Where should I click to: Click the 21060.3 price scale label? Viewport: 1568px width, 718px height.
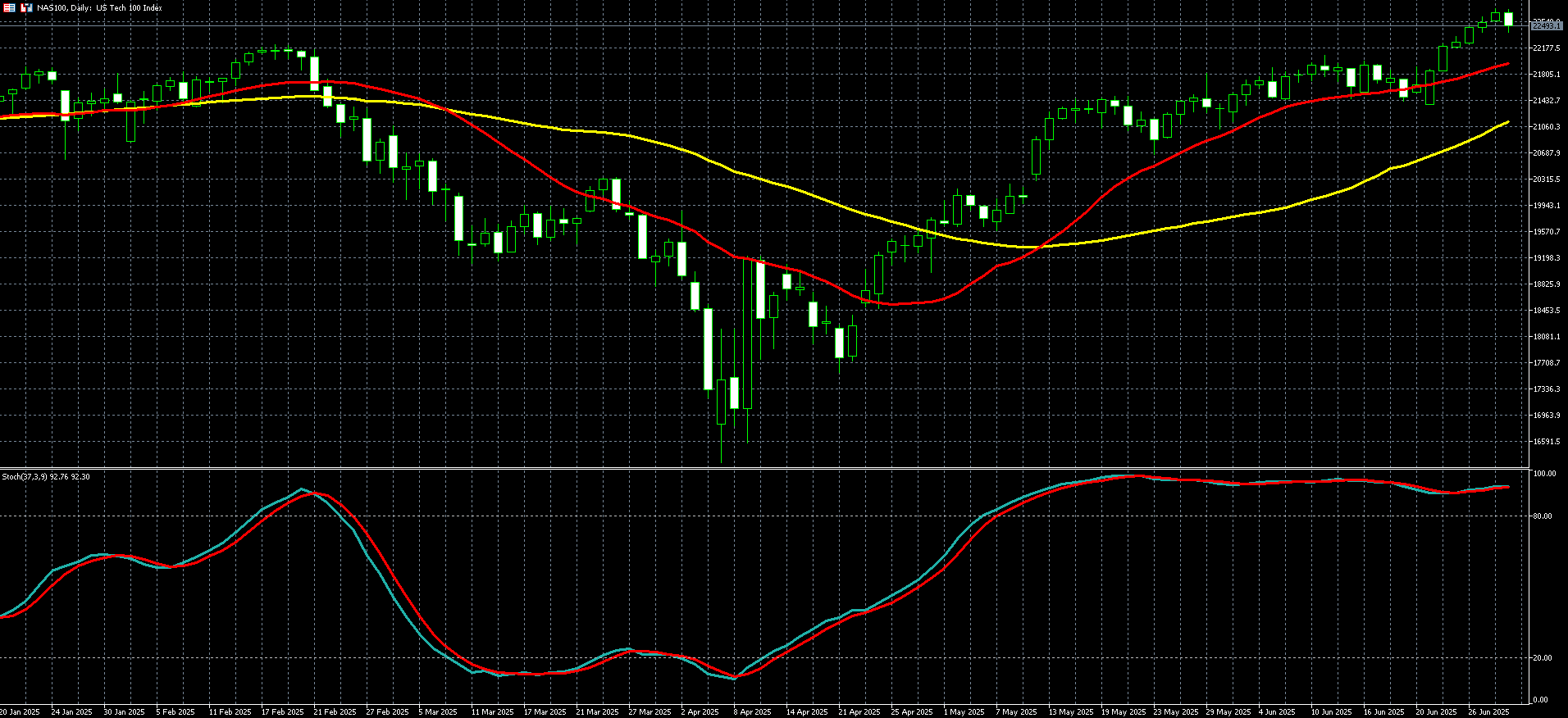[1546, 127]
